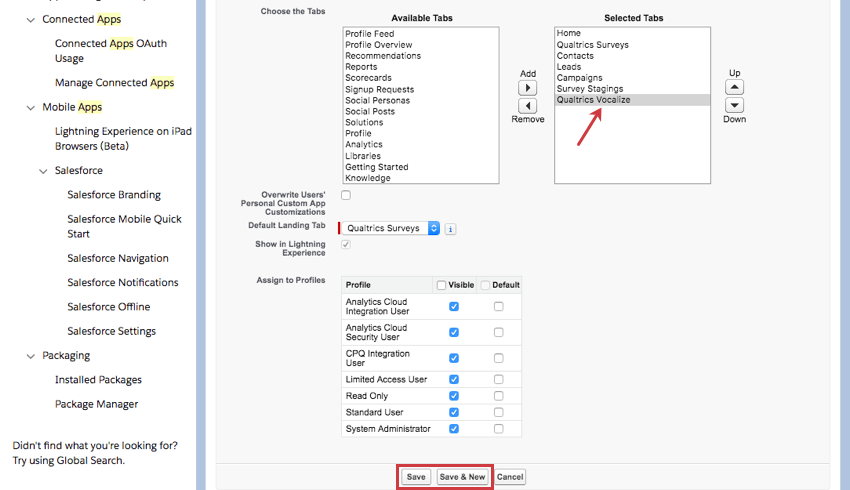This screenshot has width=850, height=490.
Task: Uncheck Visible for System Administrator profile
Action: point(454,429)
